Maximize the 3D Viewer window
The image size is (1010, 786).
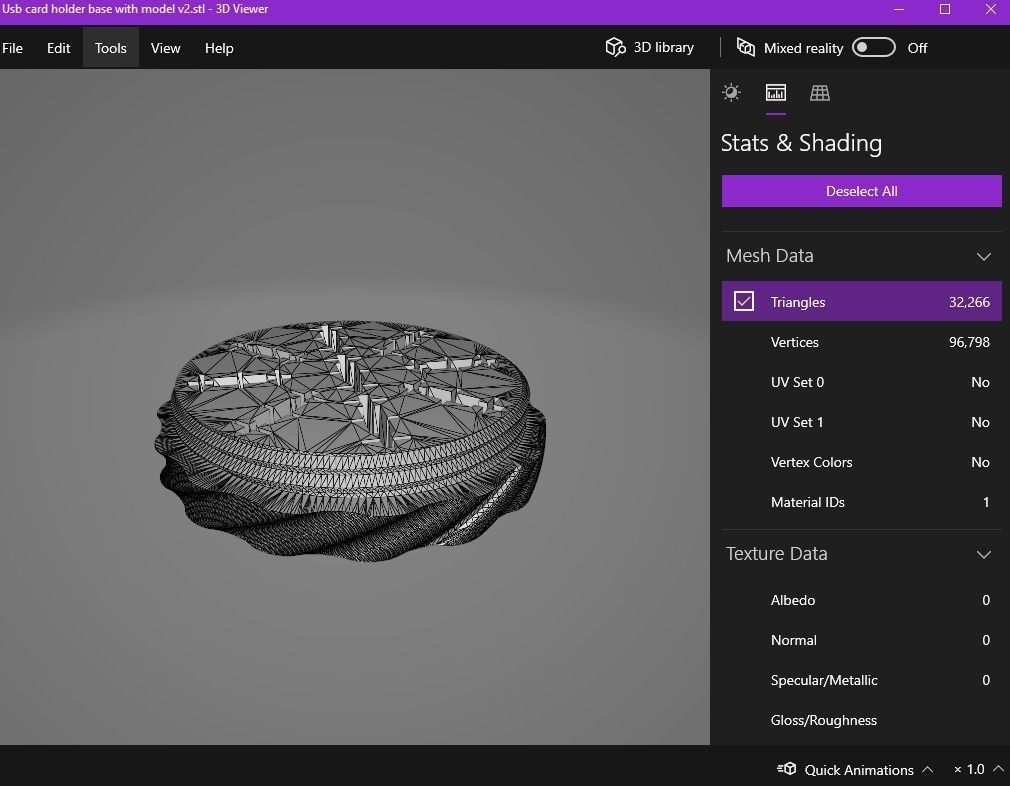[945, 10]
